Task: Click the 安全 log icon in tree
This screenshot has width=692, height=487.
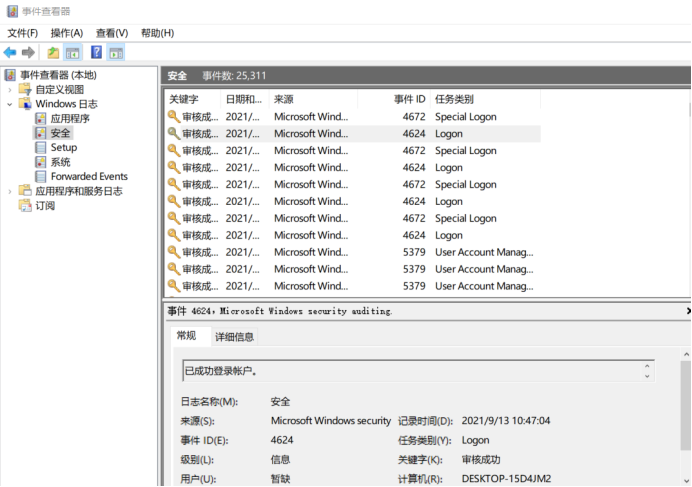Action: [x=41, y=133]
